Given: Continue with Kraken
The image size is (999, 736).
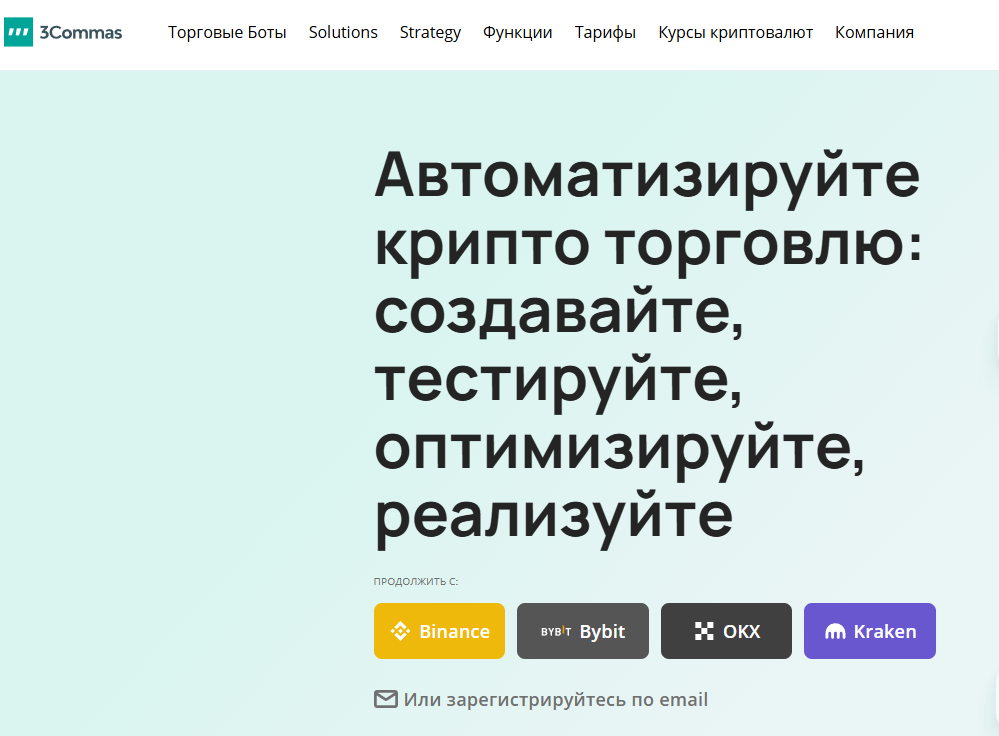Looking at the screenshot, I should click(869, 631).
